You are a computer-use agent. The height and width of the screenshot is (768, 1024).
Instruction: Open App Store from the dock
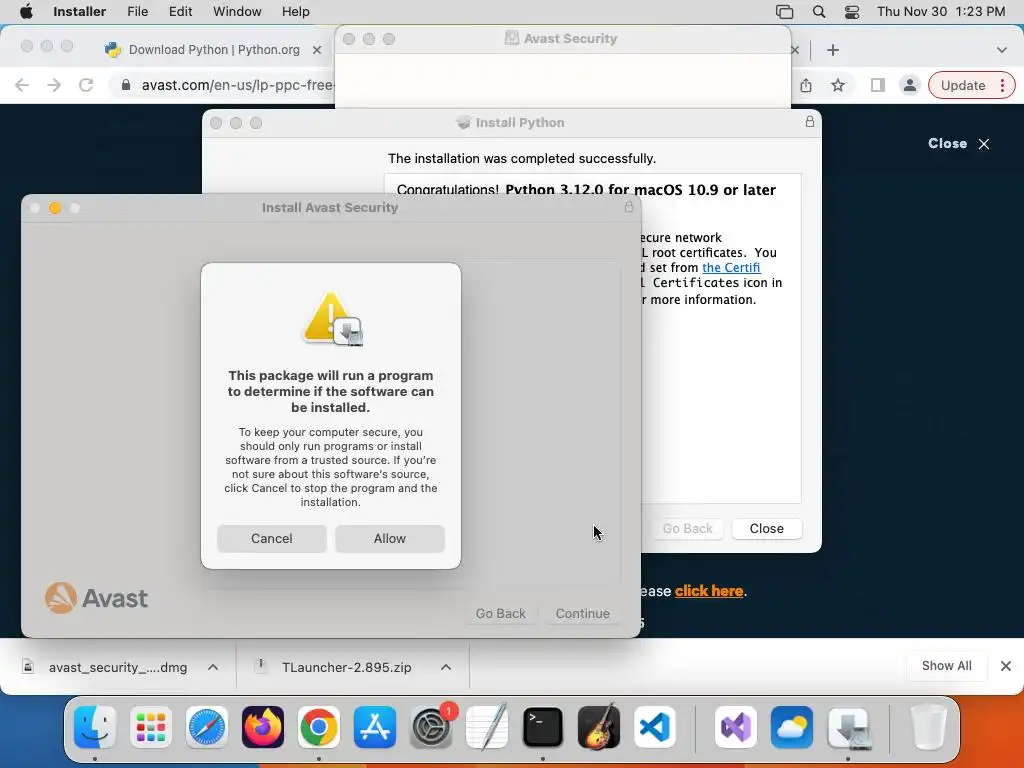tap(375, 727)
